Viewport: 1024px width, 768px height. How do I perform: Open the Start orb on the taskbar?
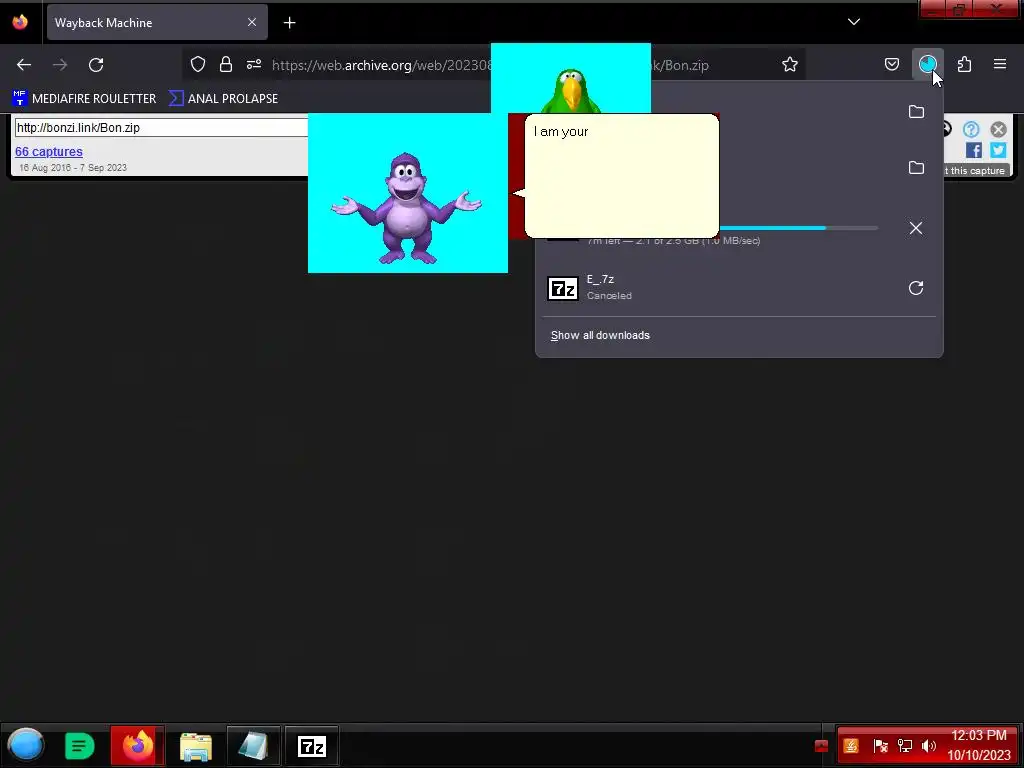[x=25, y=745]
